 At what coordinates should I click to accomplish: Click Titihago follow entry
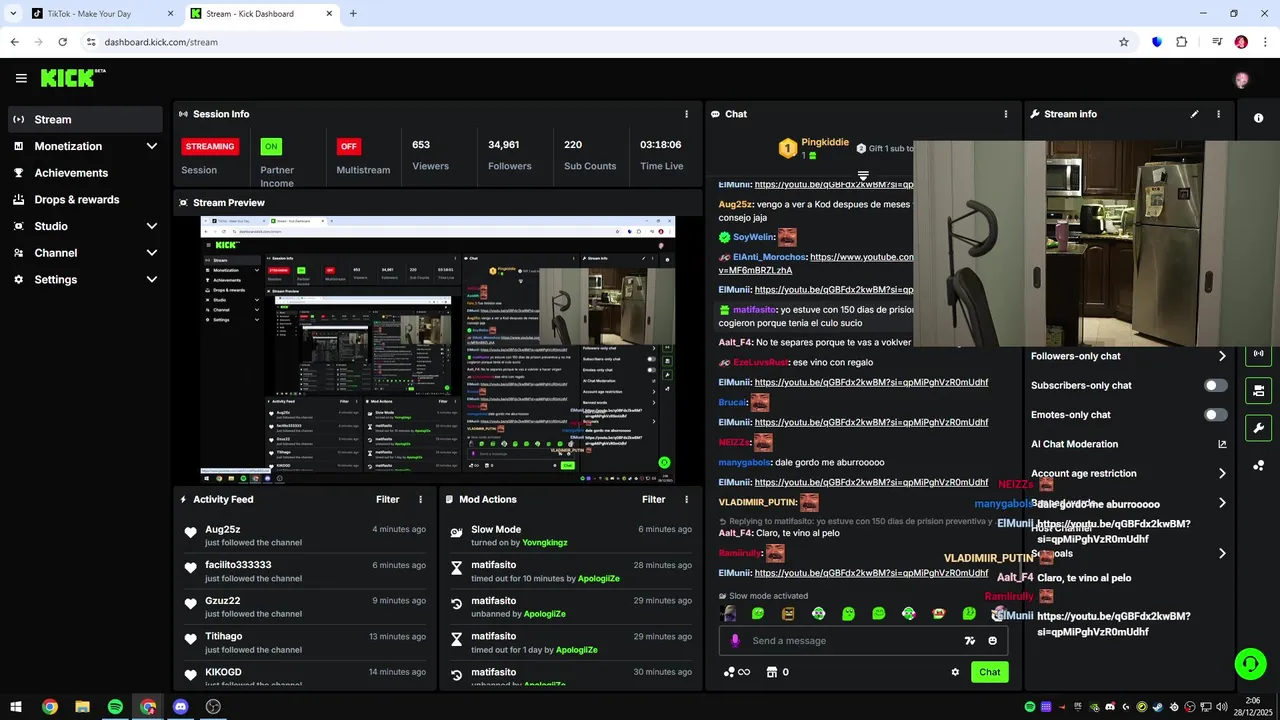coord(305,642)
